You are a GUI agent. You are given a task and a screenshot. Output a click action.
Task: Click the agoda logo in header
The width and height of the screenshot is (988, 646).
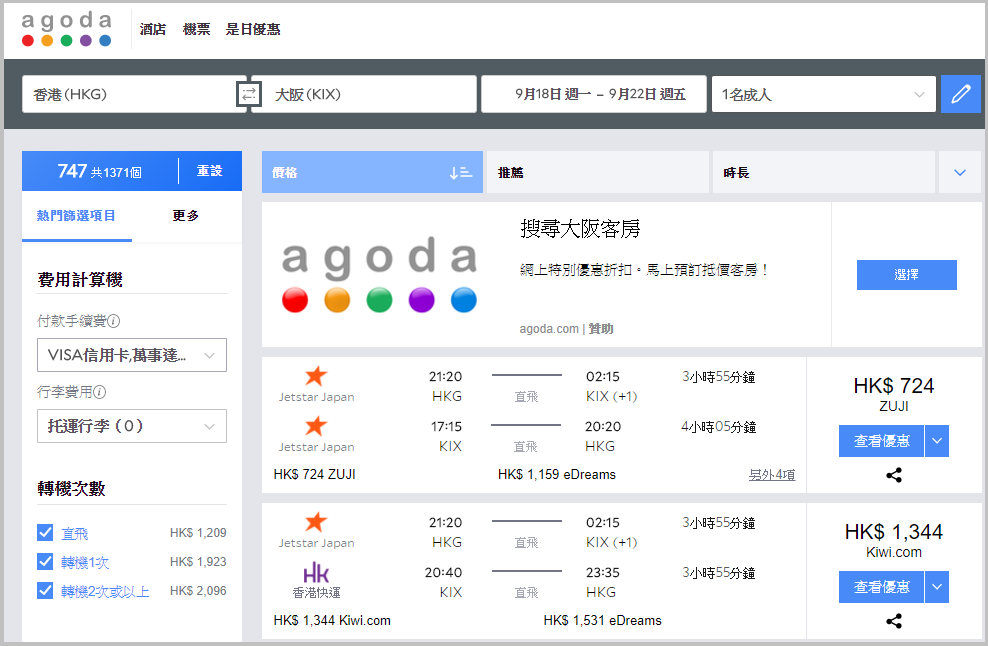tap(67, 29)
